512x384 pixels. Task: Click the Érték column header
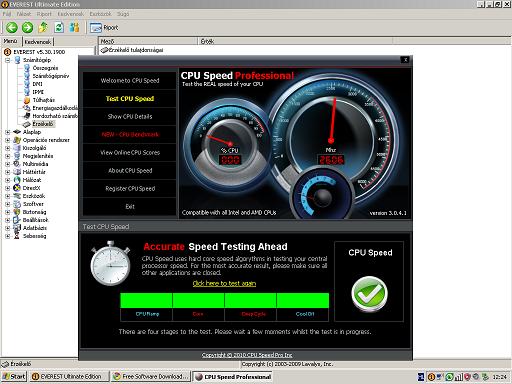[295, 41]
